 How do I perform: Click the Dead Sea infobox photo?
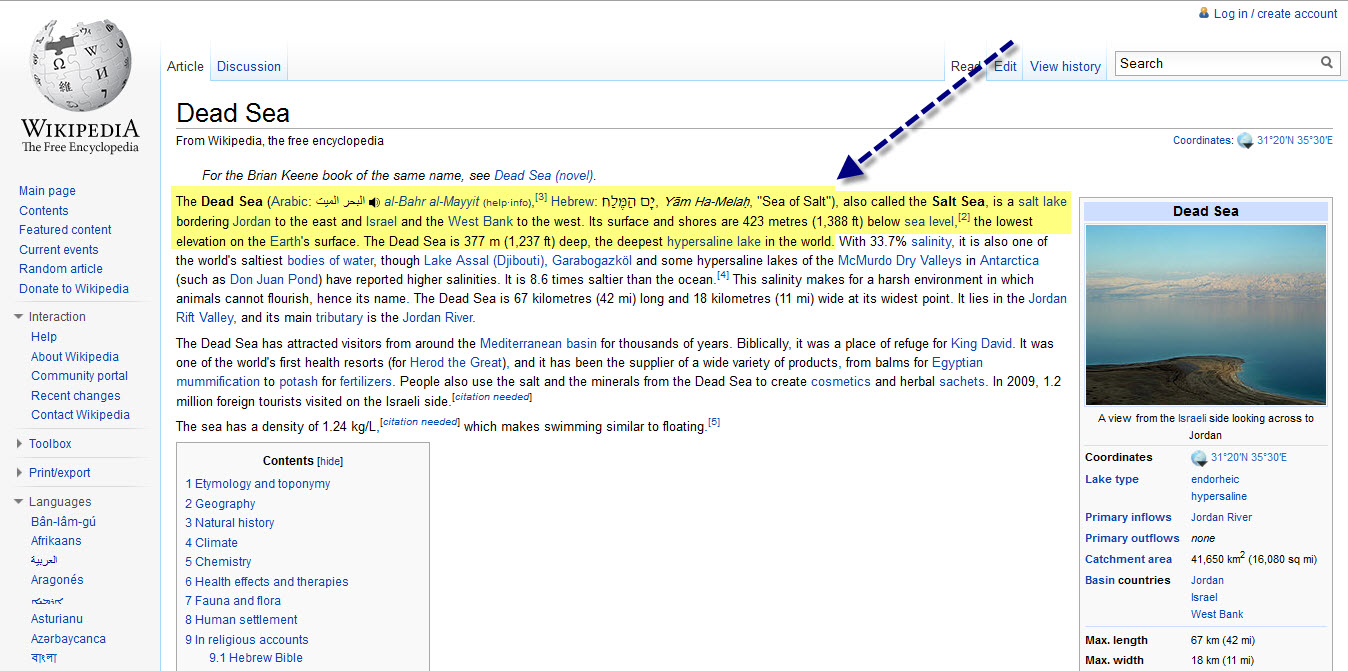pos(1205,314)
